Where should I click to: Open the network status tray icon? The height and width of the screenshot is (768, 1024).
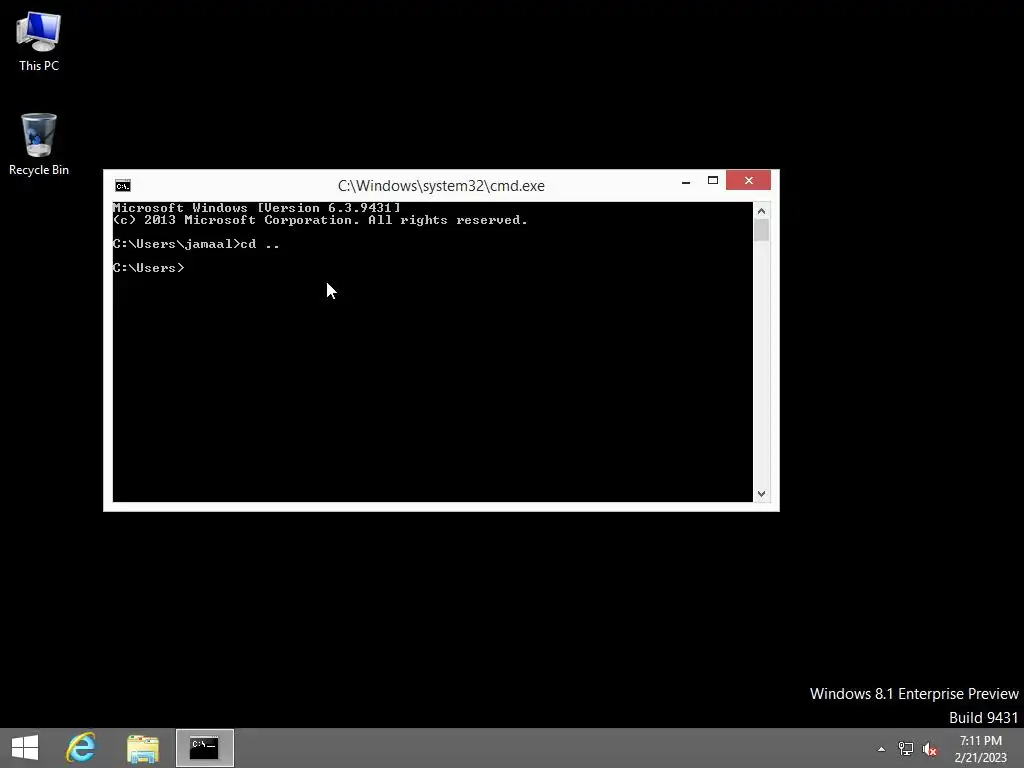click(x=906, y=749)
